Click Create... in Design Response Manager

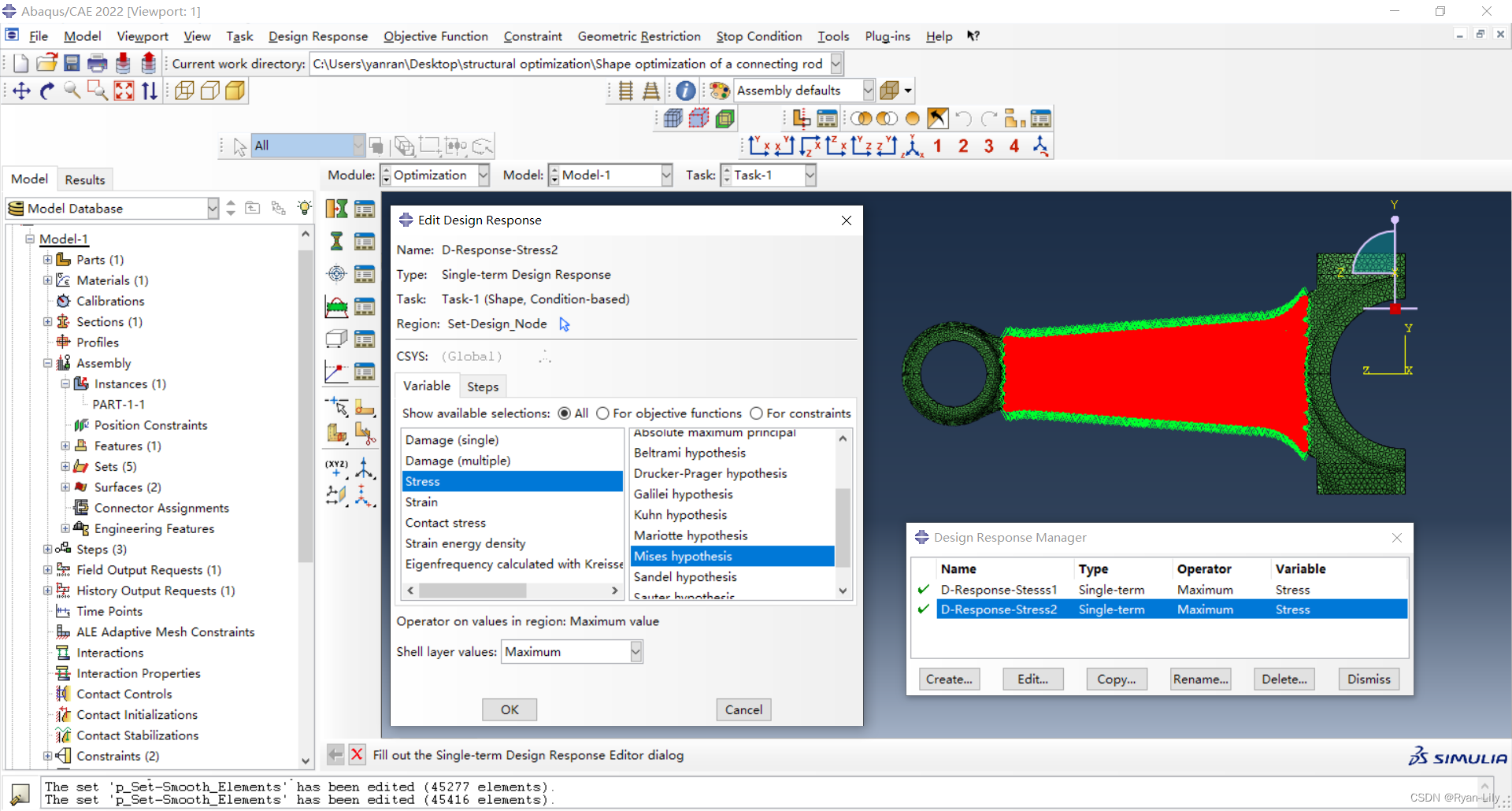click(x=949, y=679)
